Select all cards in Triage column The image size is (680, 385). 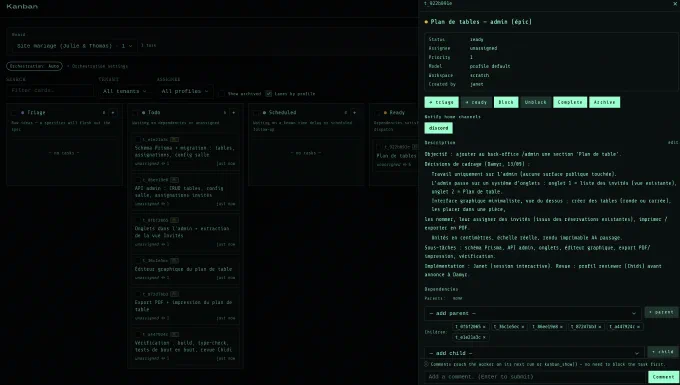(x=14, y=113)
